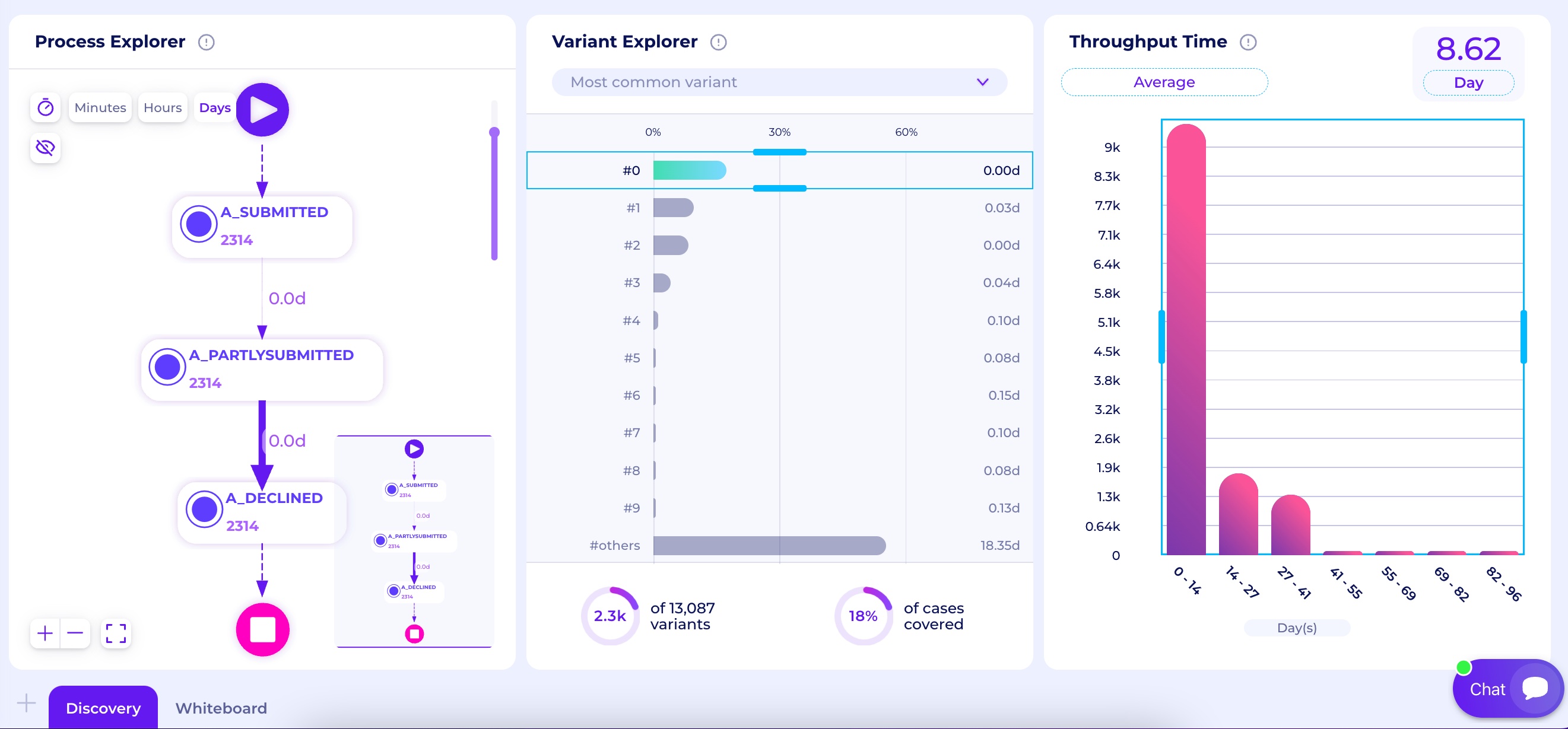1568x729 pixels.
Task: Open the Variant Explorer info tooltip
Action: tap(719, 42)
